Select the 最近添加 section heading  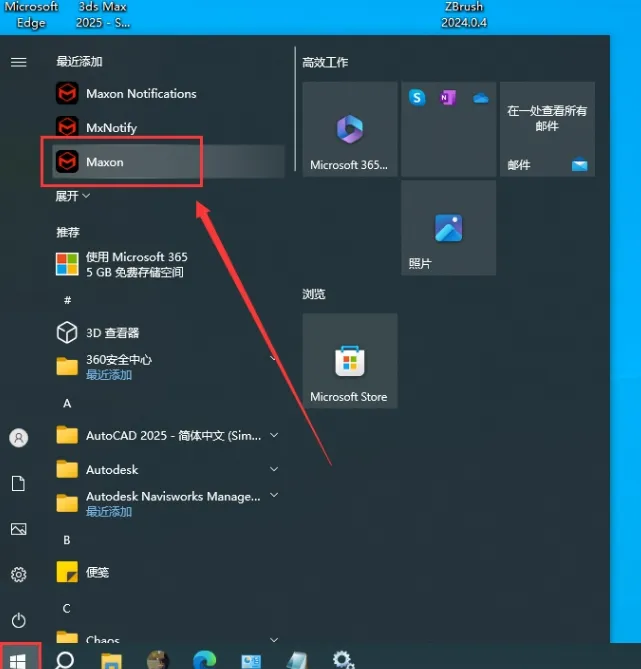point(79,61)
